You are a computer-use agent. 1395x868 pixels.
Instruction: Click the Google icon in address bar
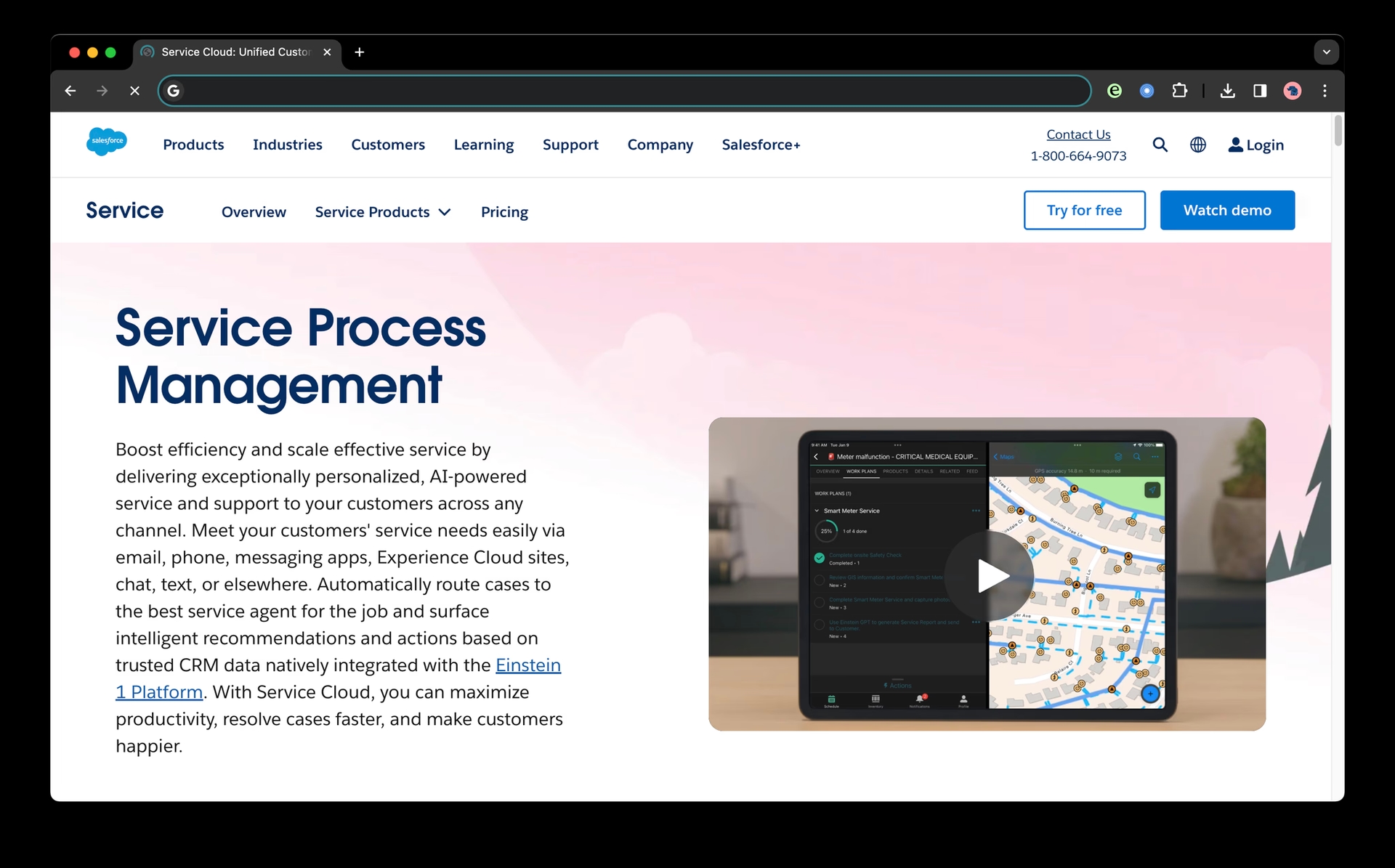[174, 91]
